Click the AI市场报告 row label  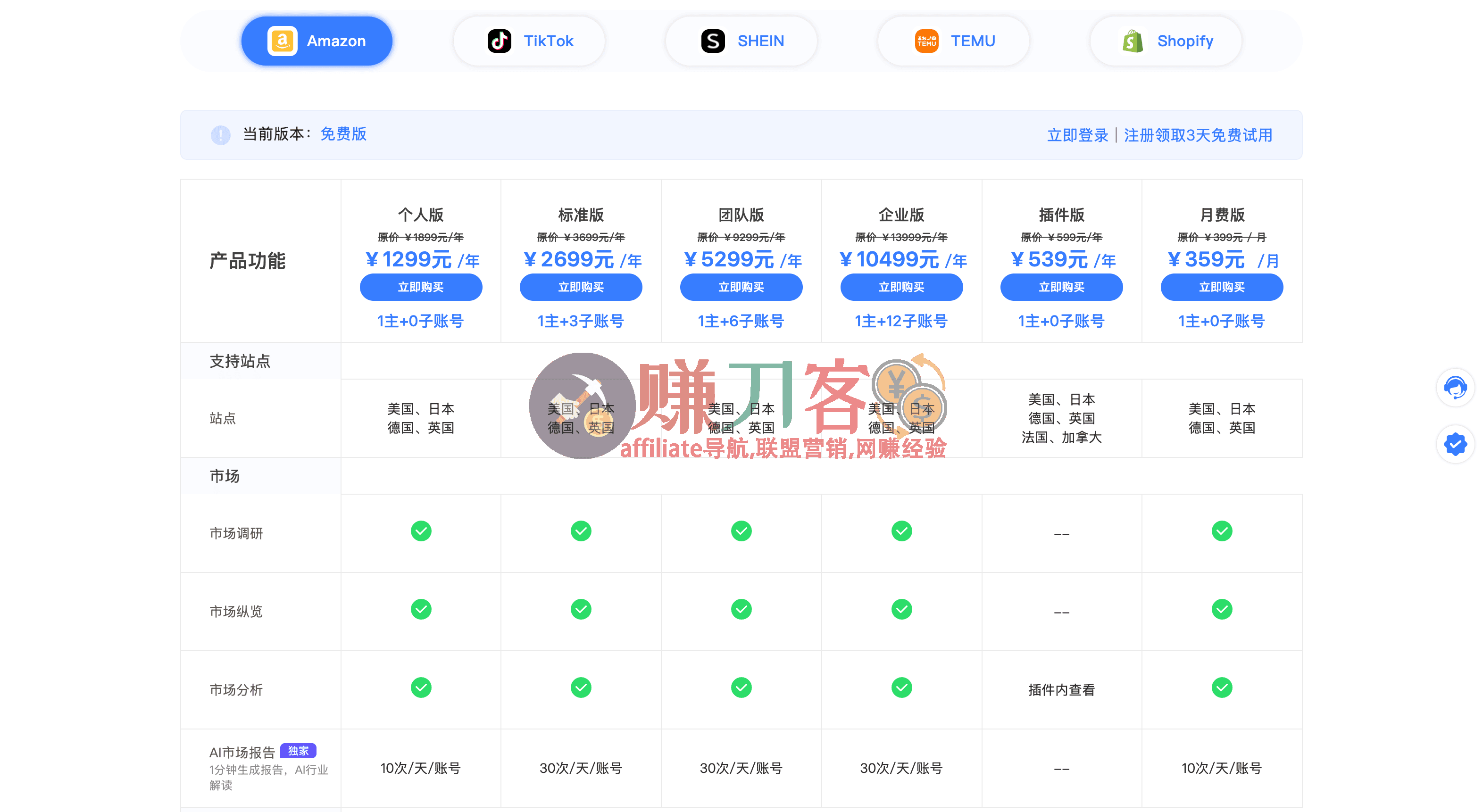click(242, 752)
